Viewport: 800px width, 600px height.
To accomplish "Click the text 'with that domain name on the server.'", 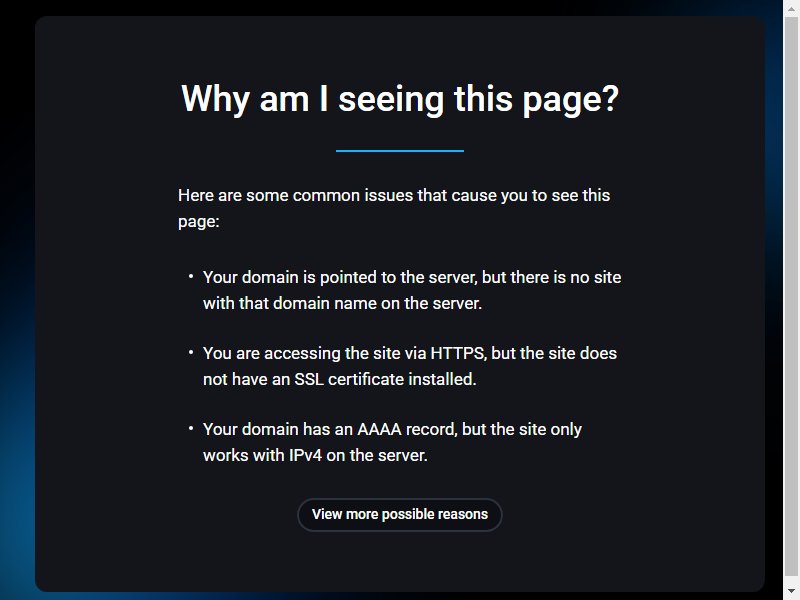I will [x=342, y=303].
